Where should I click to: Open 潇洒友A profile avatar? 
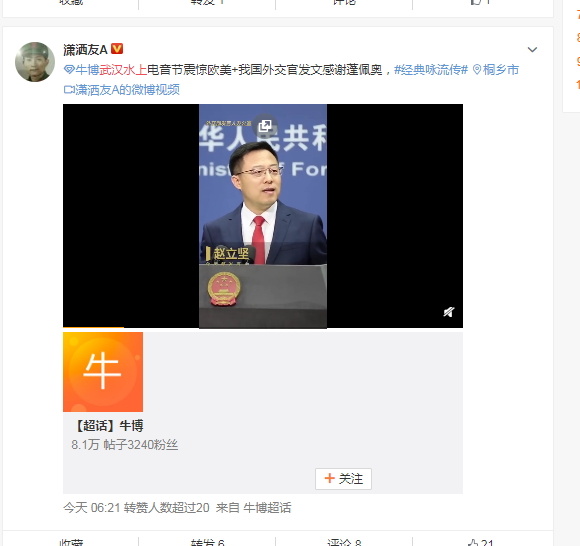tap(35, 62)
